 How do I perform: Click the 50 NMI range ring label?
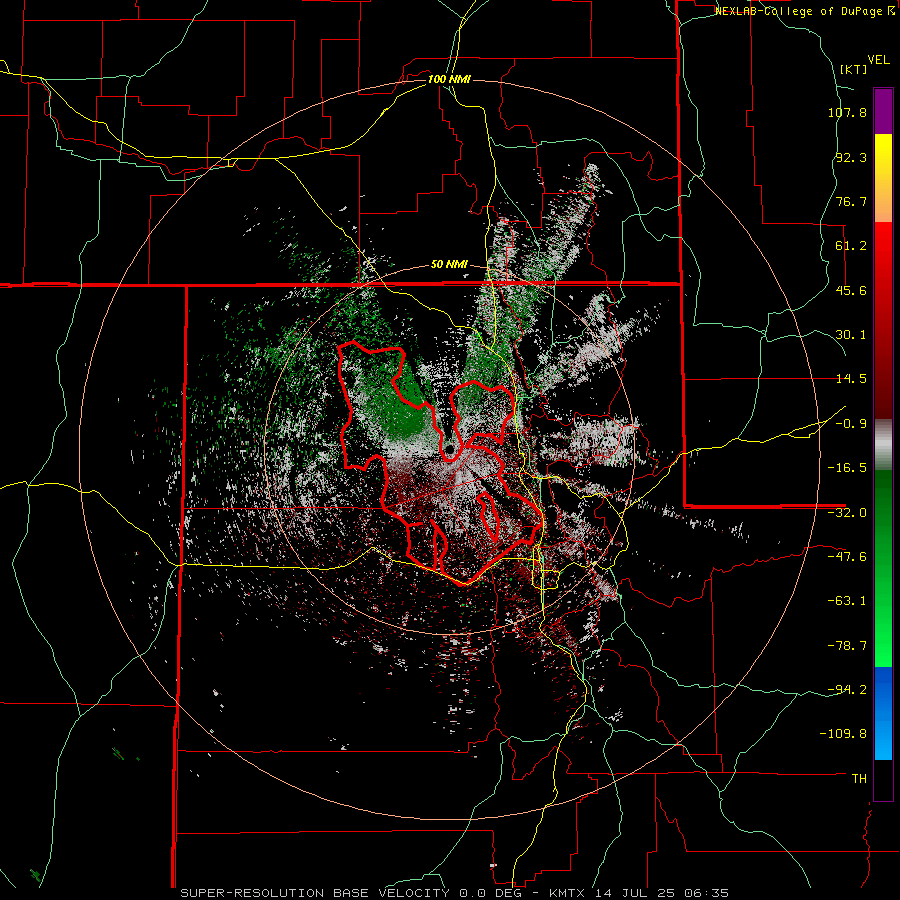pyautogui.click(x=449, y=265)
